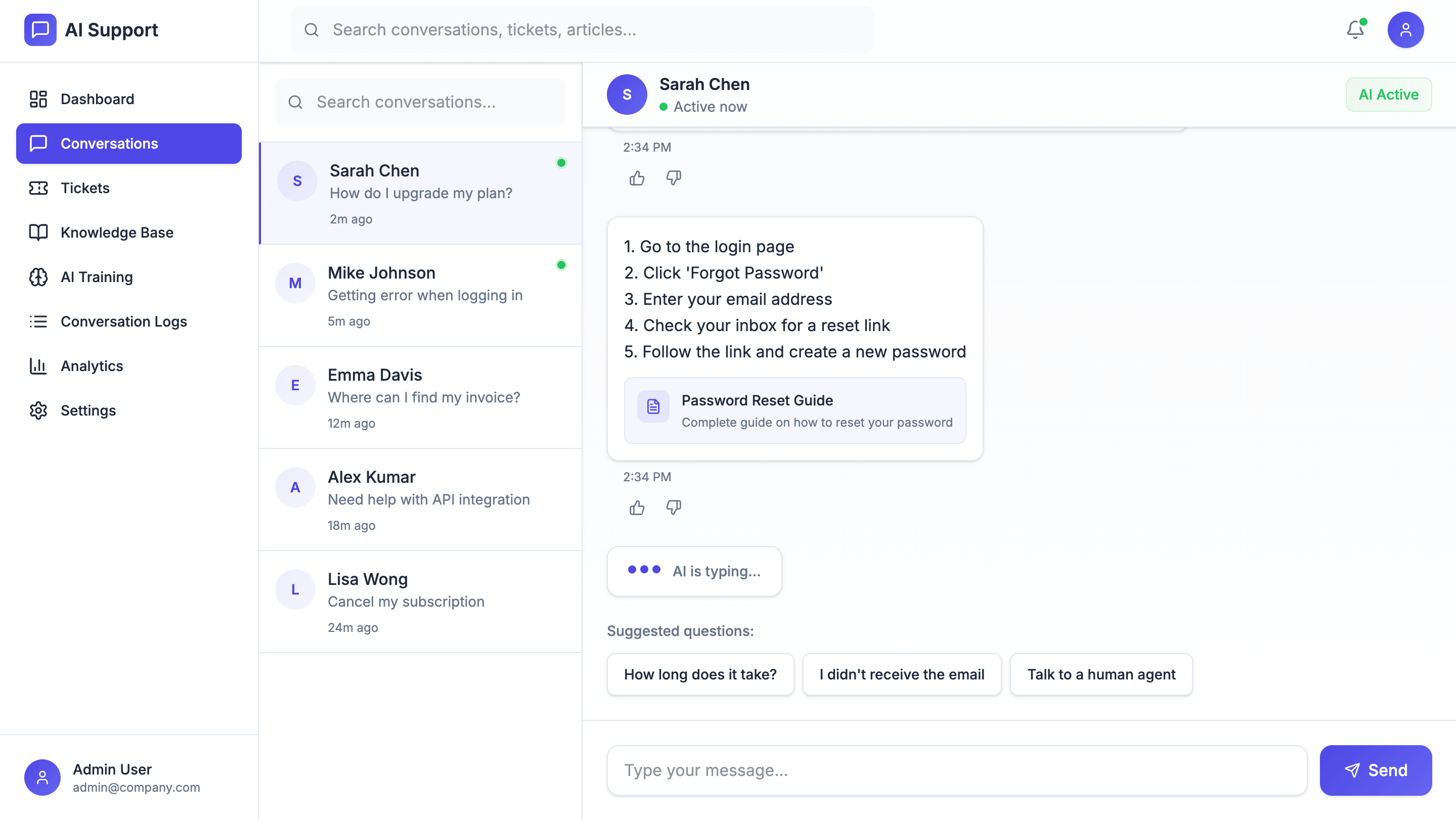Viewport: 1456px width, 820px height.
Task: Click the notification bell icon
Action: (x=1355, y=29)
